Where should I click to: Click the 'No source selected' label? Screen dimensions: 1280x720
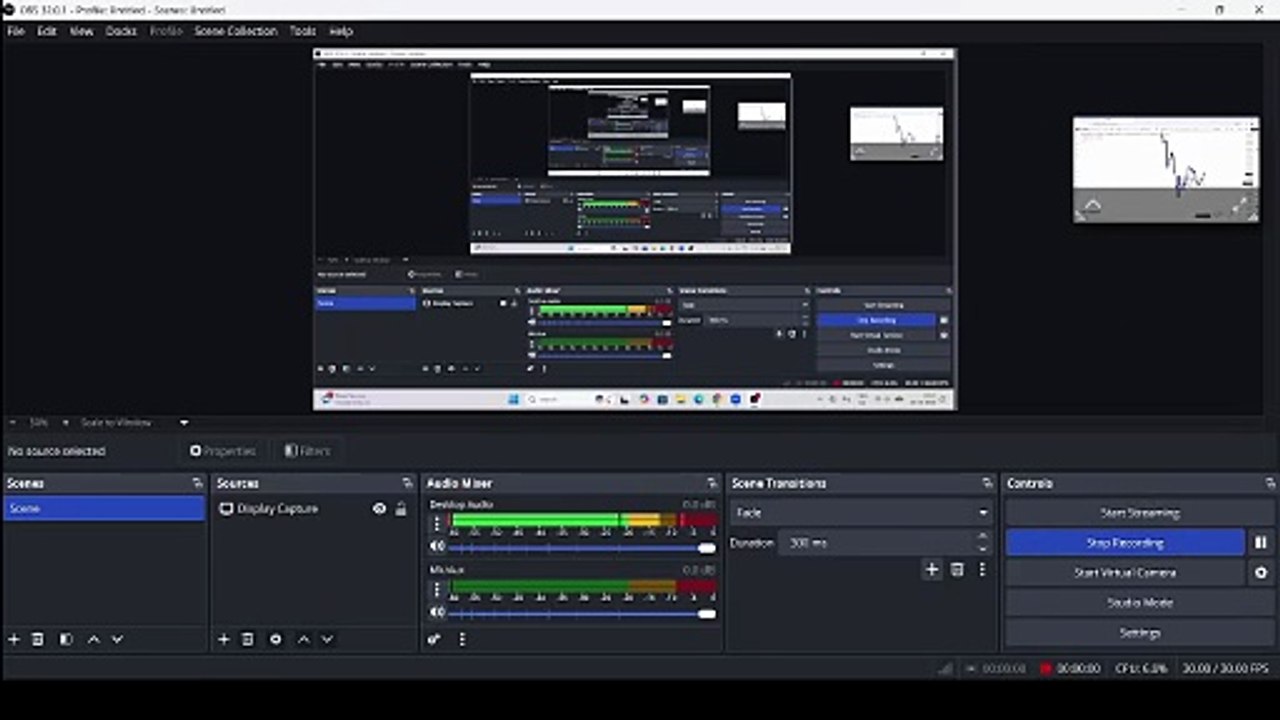tap(56, 451)
